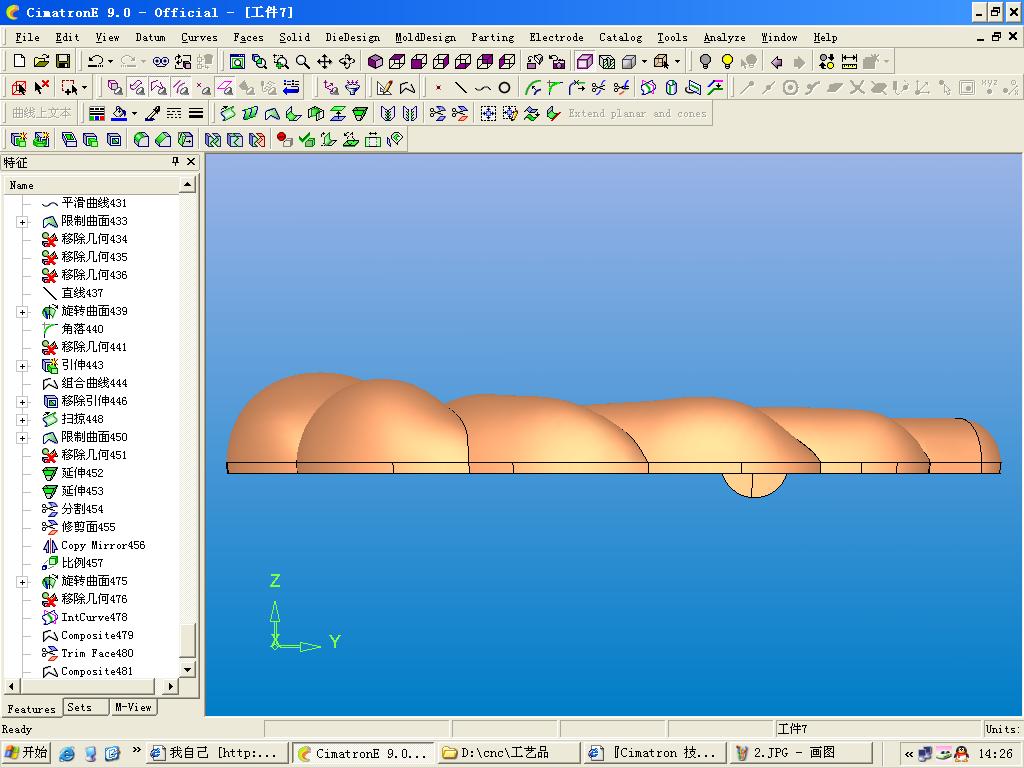
Task: Click the line weight icon
Action: 196,114
